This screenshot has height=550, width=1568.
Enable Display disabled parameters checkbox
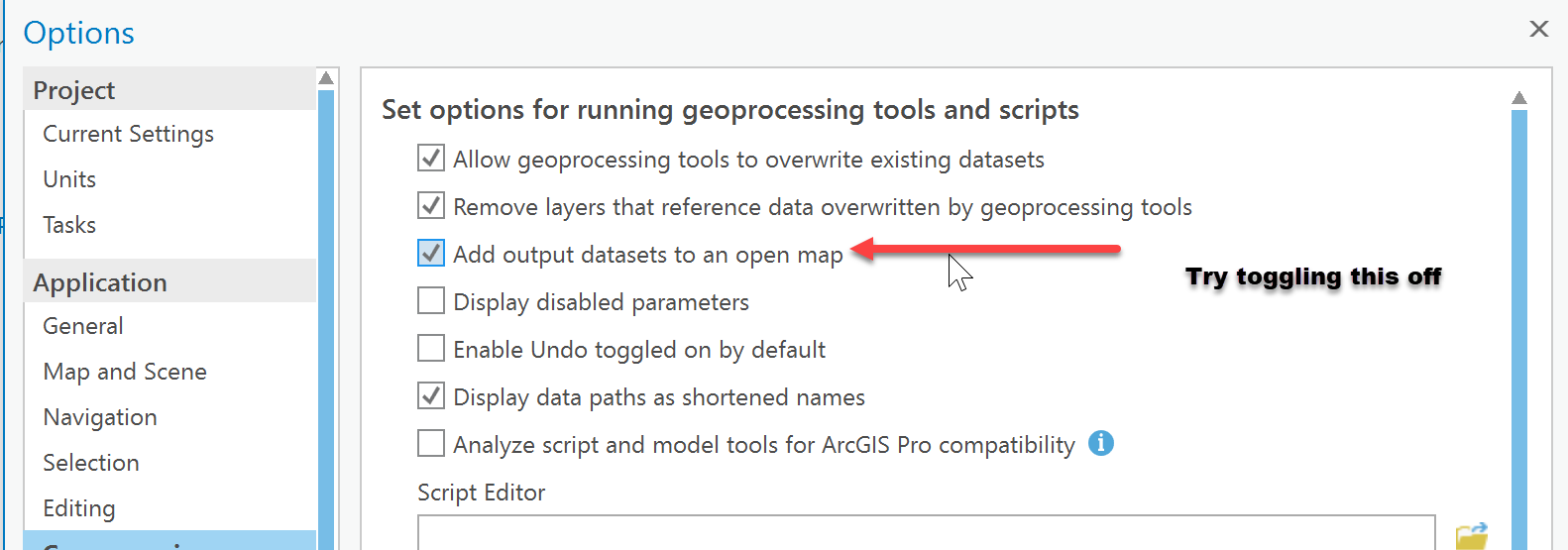pos(431,300)
